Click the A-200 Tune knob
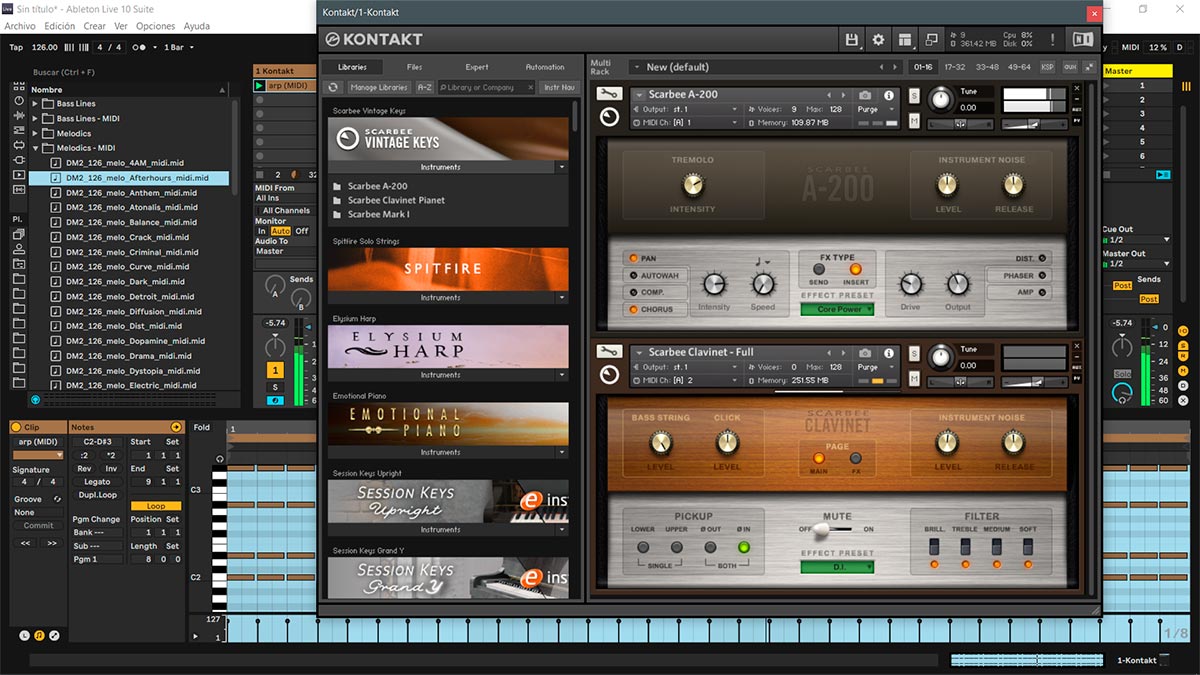 pos(941,99)
